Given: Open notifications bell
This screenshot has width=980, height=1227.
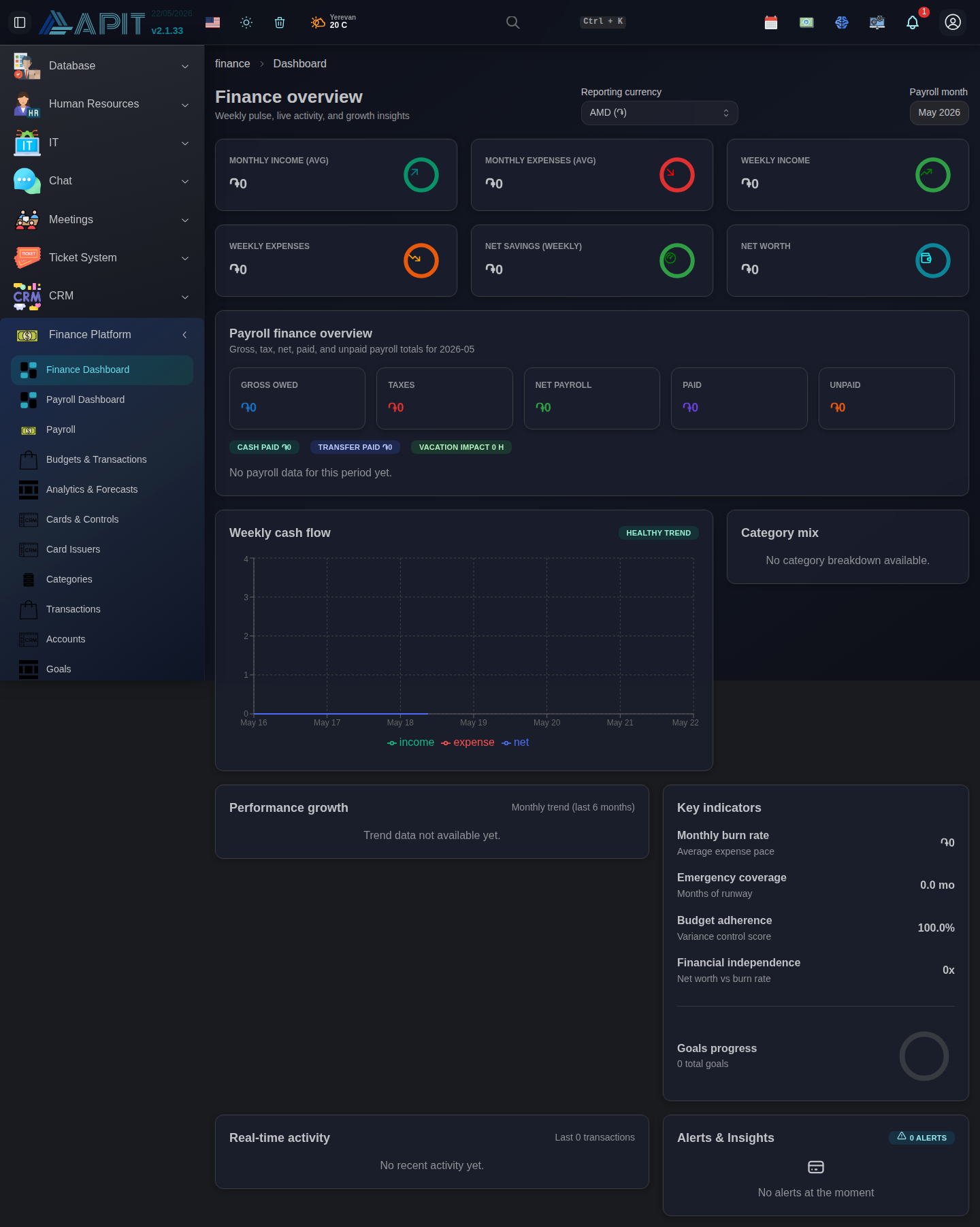Looking at the screenshot, I should coord(913,22).
